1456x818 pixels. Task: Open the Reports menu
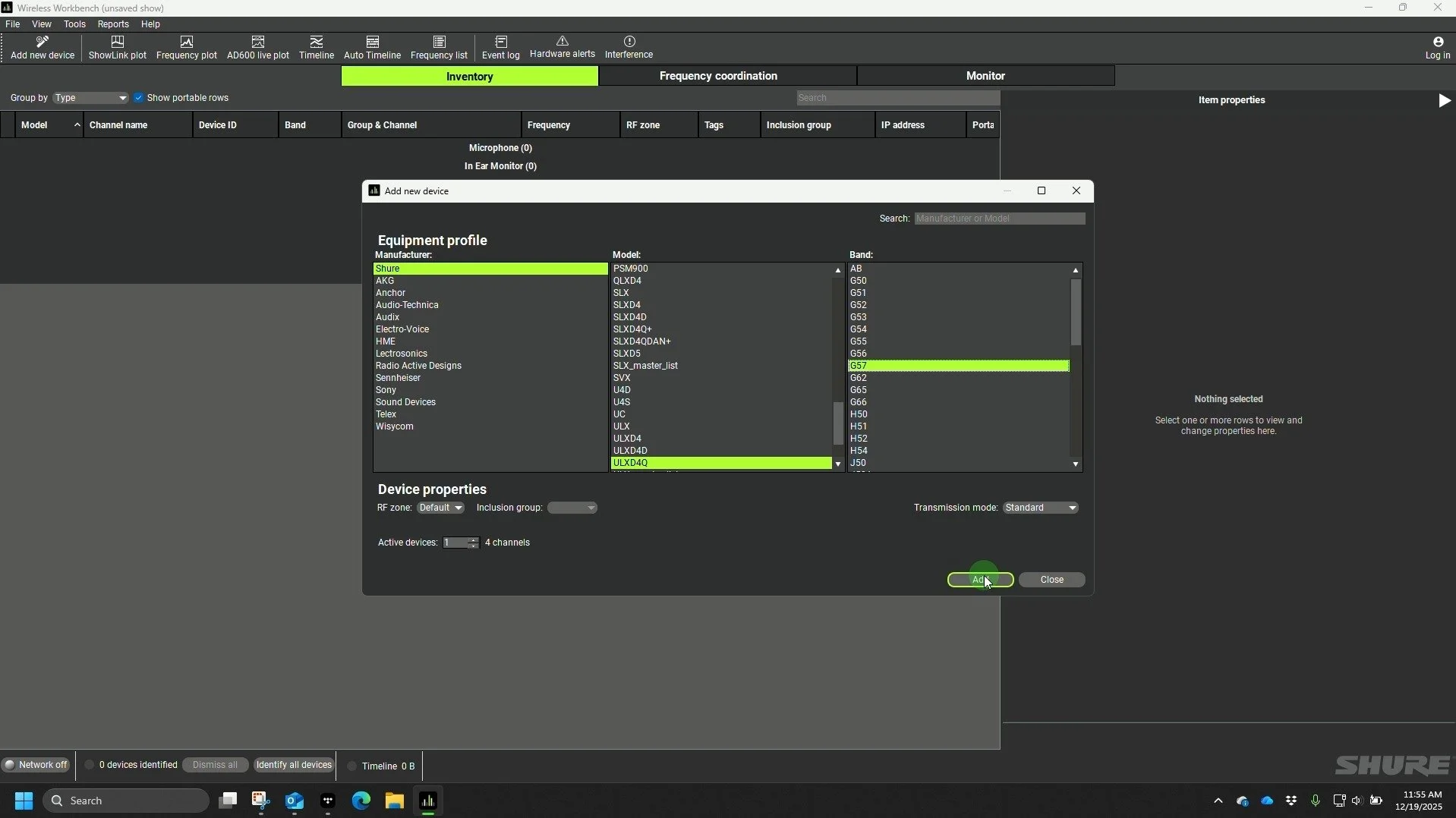point(113,24)
